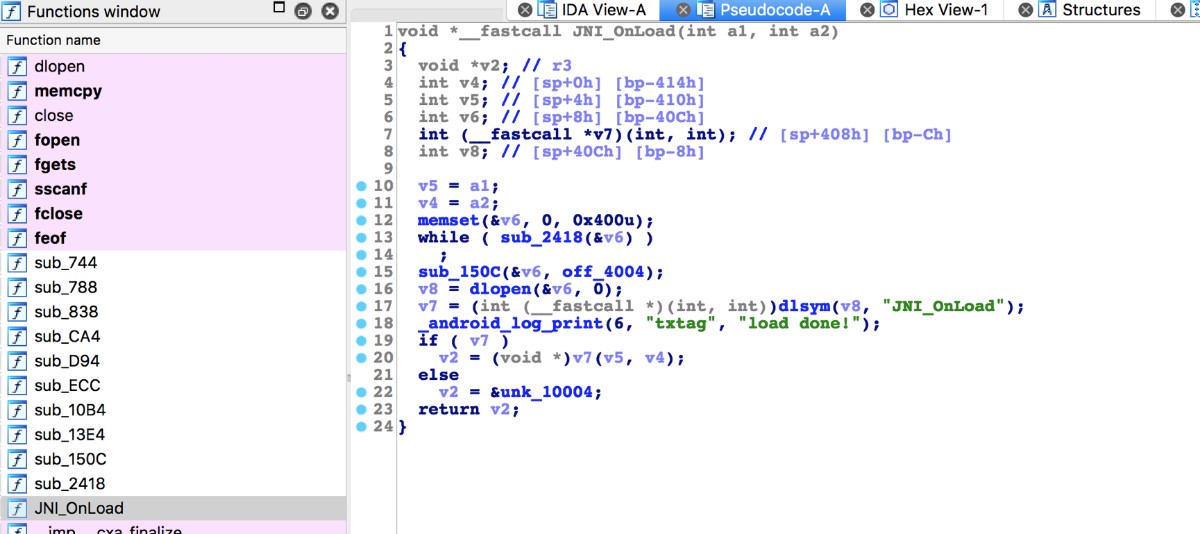This screenshot has width=1200, height=534.
Task: Close the Functions window panel
Action: (x=329, y=11)
